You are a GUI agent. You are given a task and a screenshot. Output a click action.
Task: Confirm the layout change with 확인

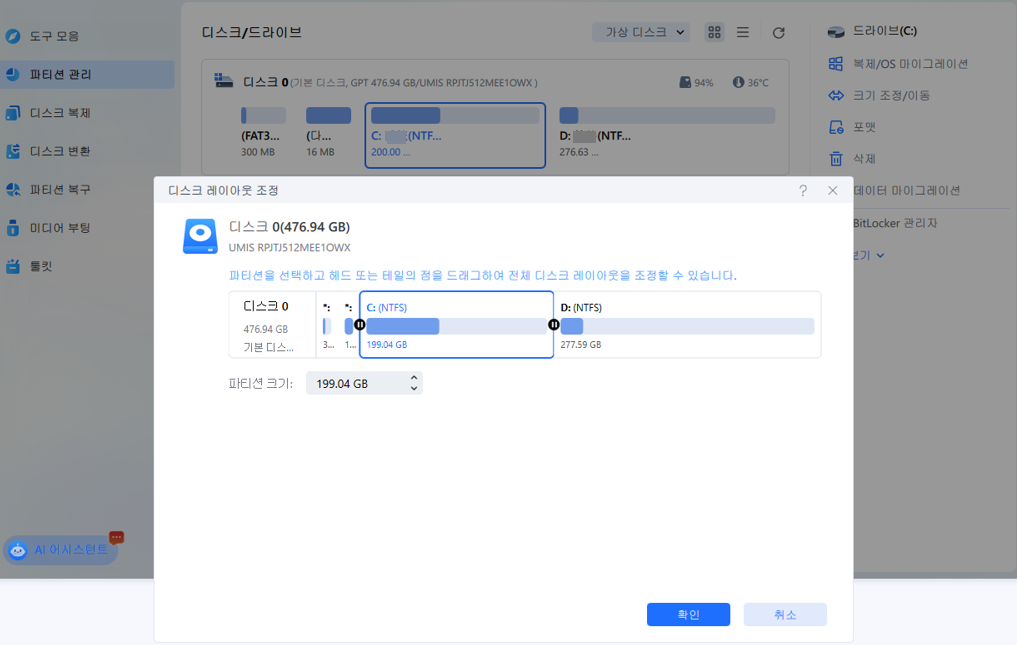click(688, 614)
